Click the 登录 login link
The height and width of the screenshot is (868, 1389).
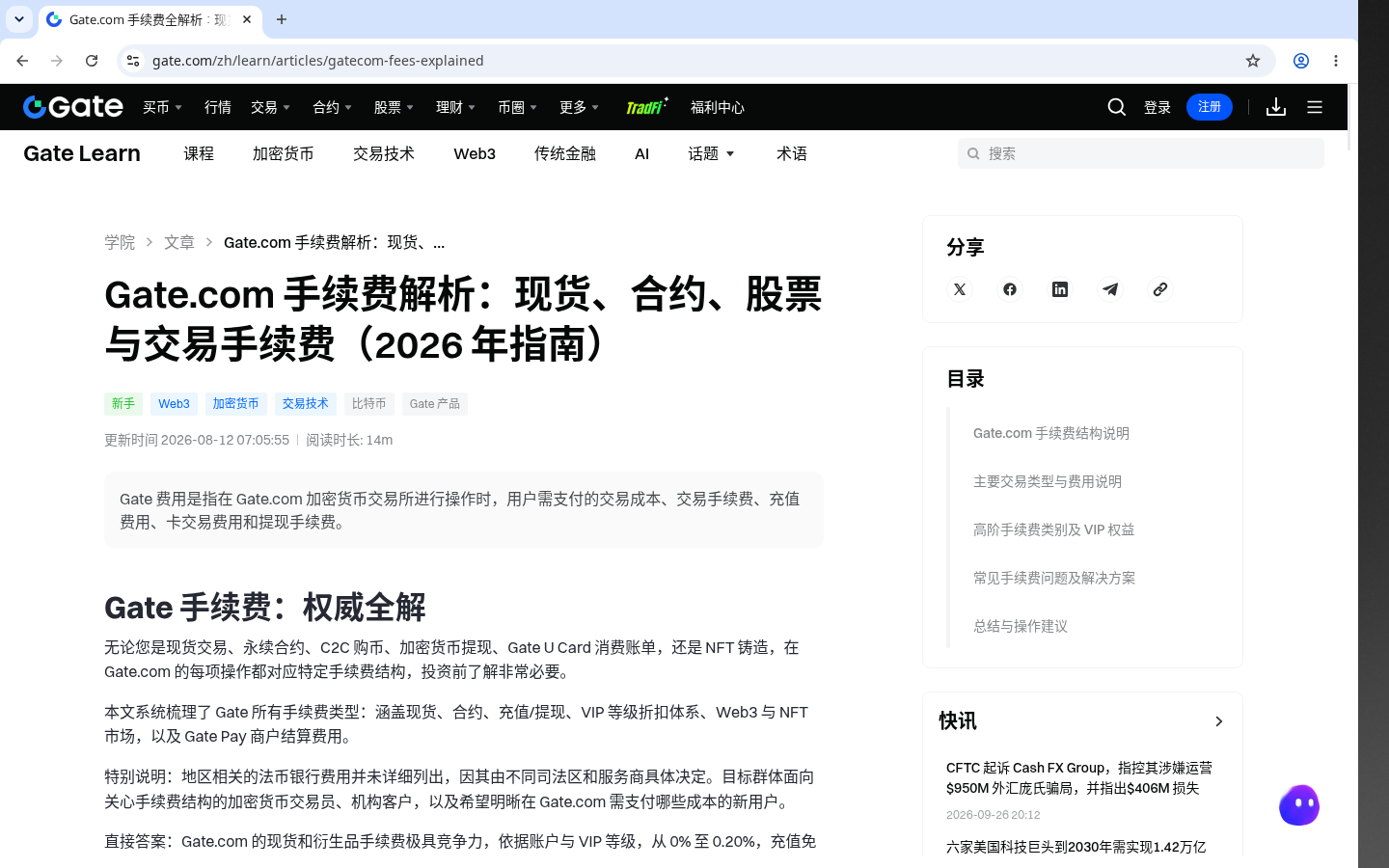click(x=1157, y=107)
